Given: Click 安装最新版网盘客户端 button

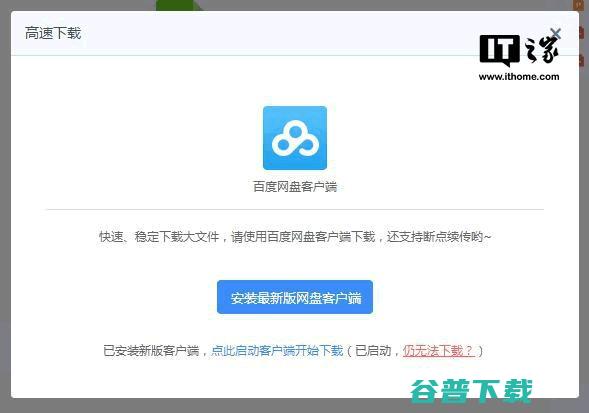Looking at the screenshot, I should (295, 297).
